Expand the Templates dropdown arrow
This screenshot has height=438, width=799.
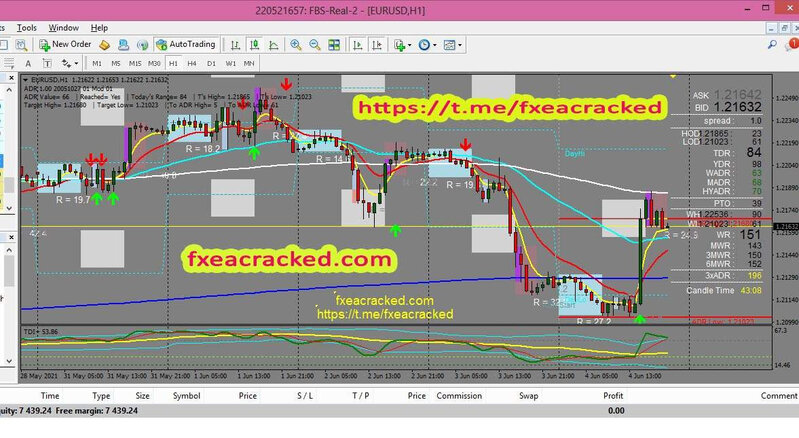[x=460, y=45]
